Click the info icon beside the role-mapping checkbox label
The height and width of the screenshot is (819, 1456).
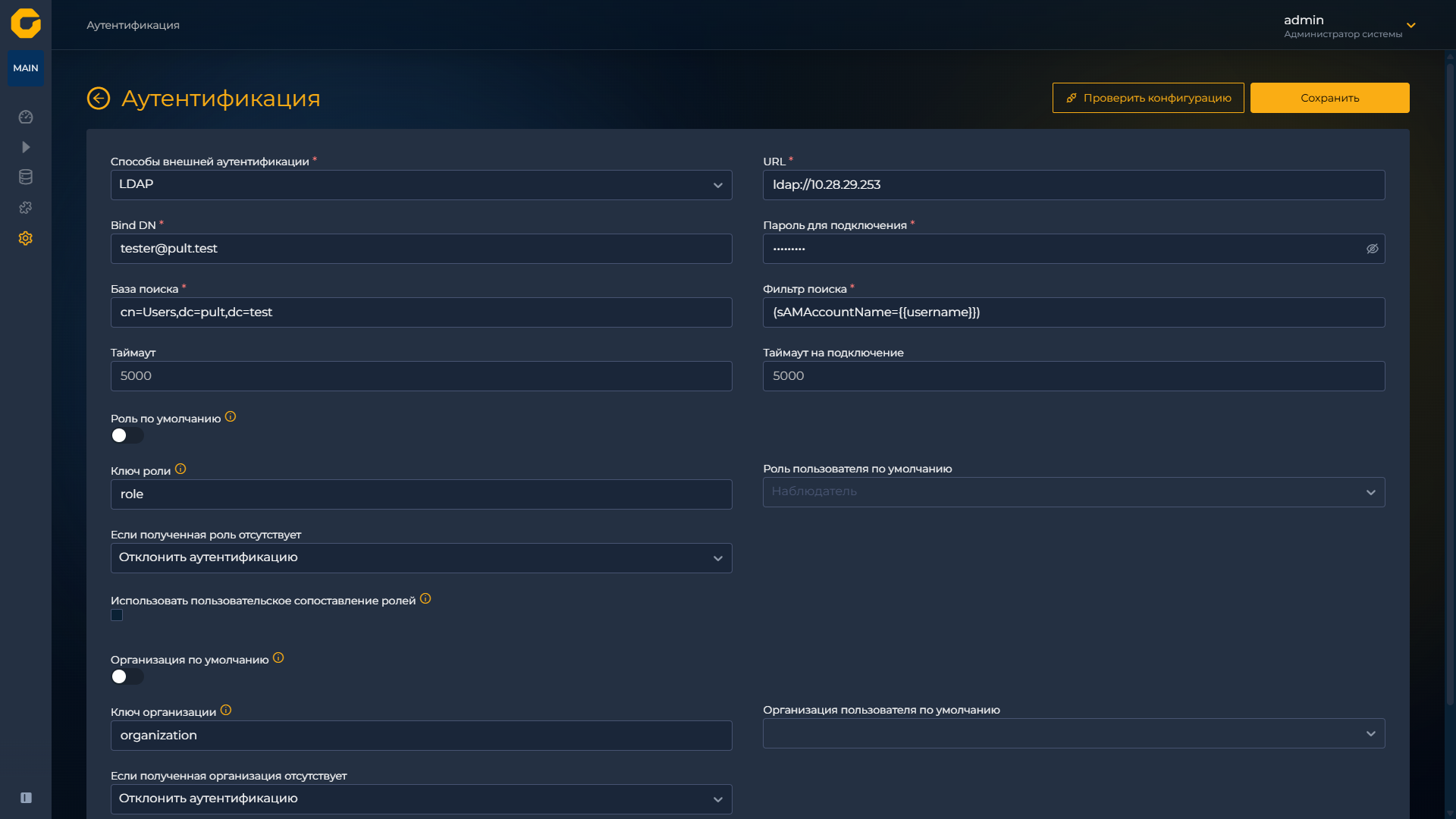coord(425,598)
